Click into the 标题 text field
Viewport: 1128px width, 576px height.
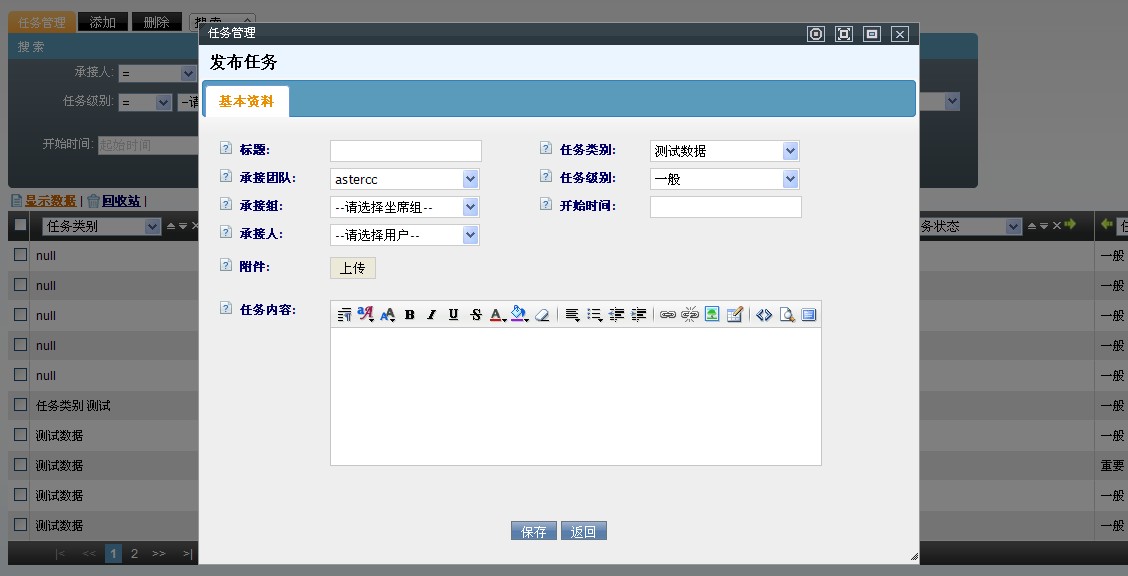pyautogui.click(x=406, y=151)
